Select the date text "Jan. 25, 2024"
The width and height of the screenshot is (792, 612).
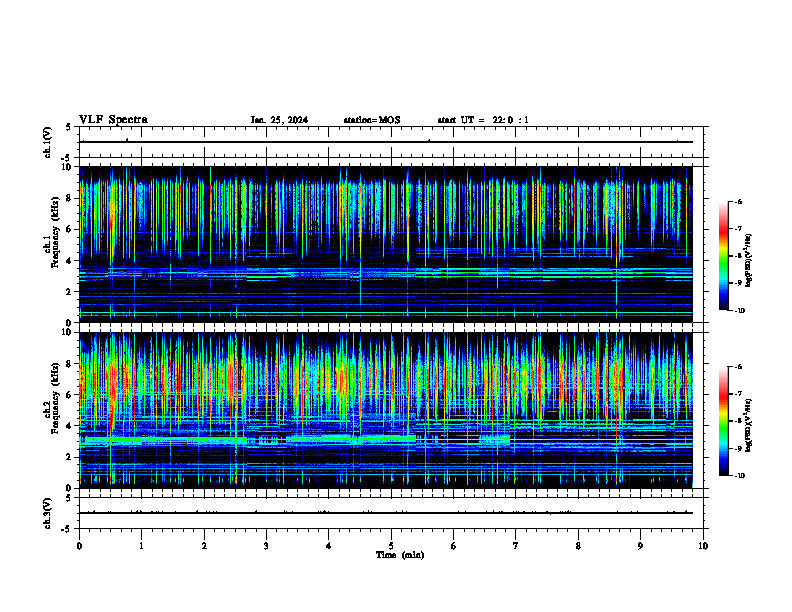click(279, 120)
